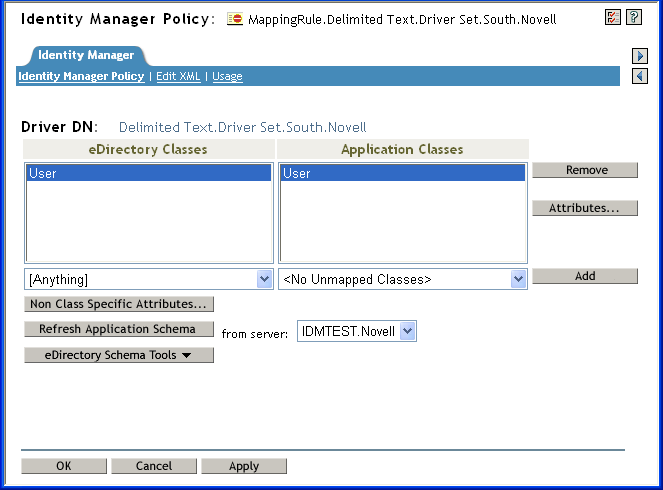Click the OK button

click(64, 466)
